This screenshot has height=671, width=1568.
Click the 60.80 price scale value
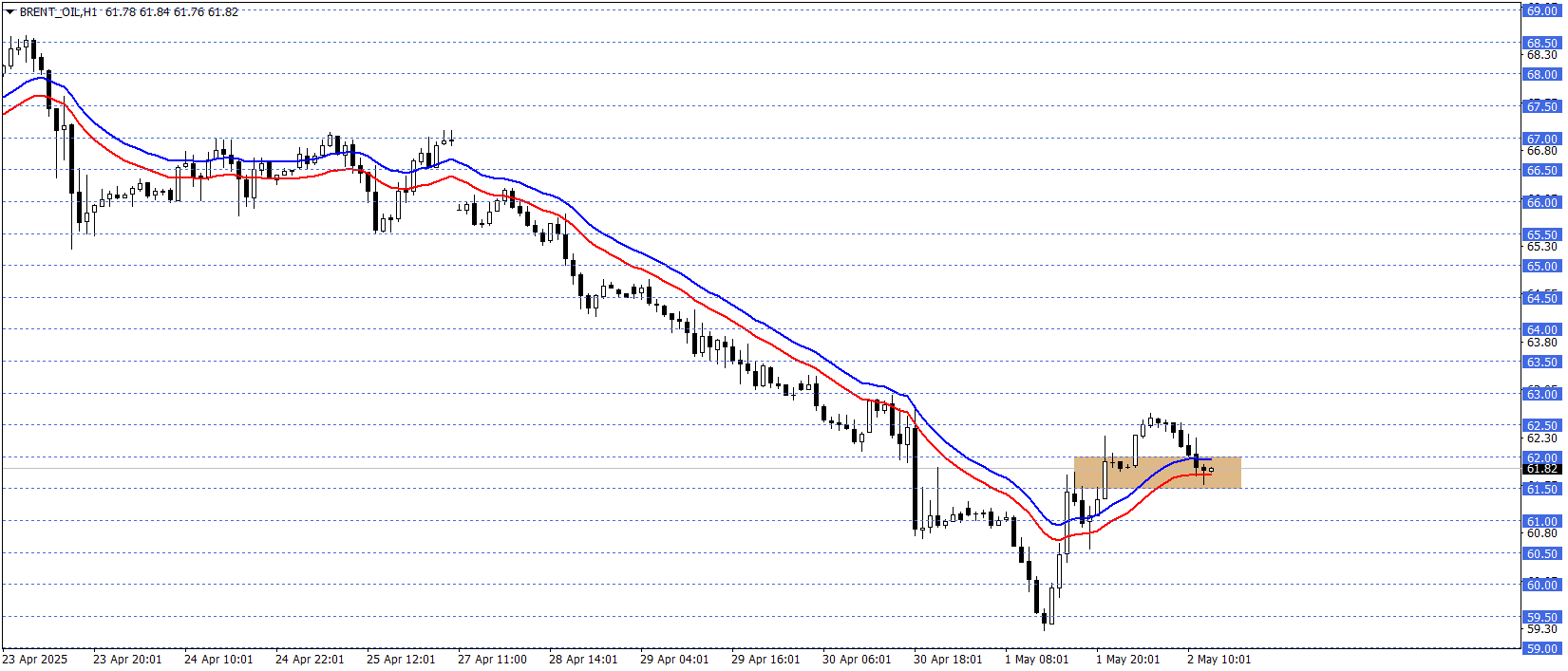pos(1542,533)
